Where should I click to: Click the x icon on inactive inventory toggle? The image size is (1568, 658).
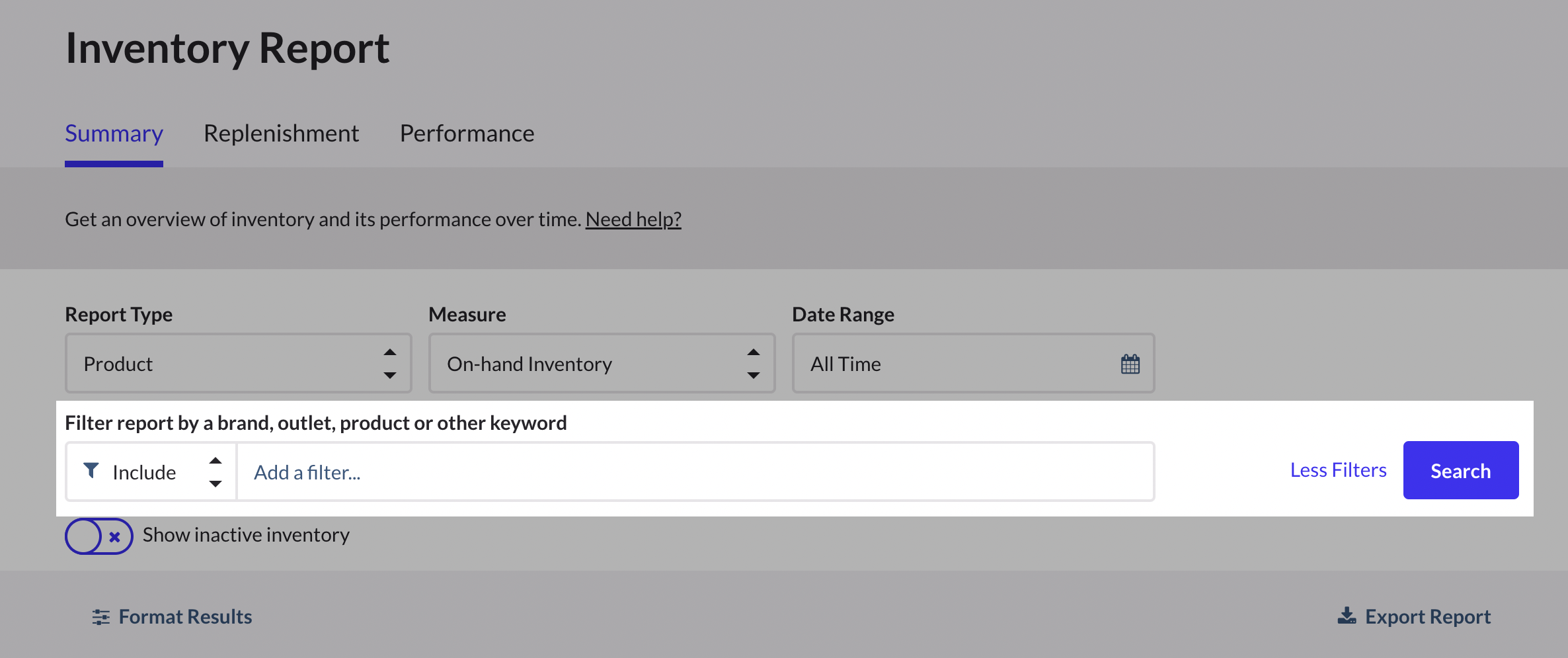point(114,536)
